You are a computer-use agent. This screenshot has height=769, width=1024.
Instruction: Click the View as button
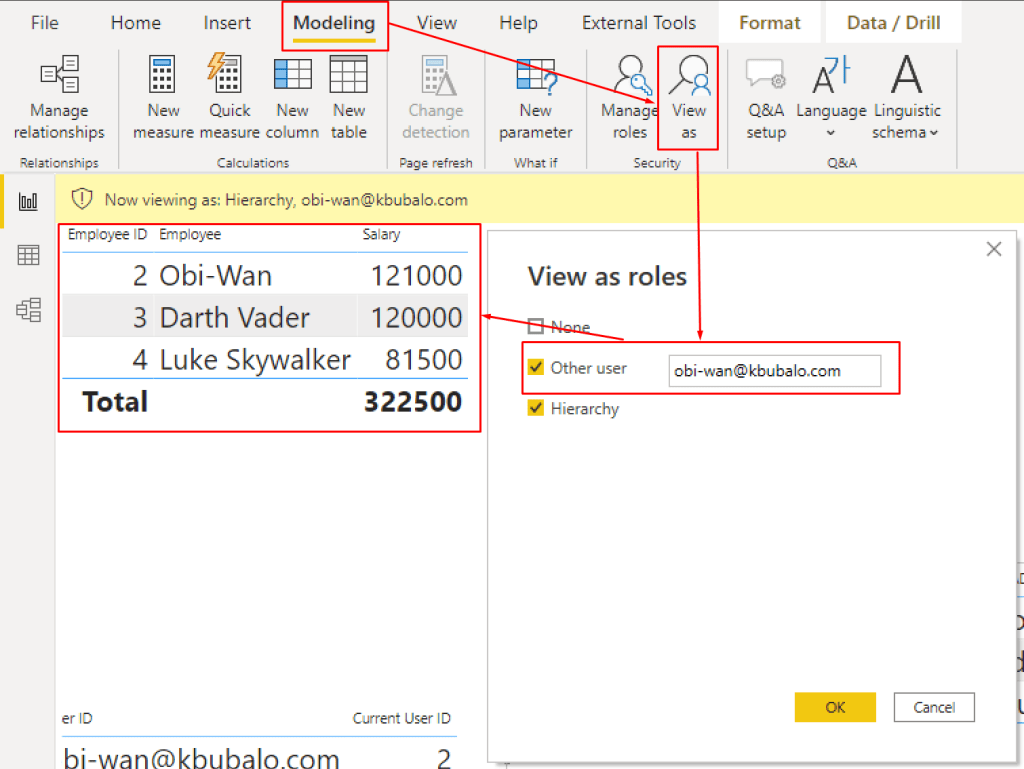click(x=688, y=98)
